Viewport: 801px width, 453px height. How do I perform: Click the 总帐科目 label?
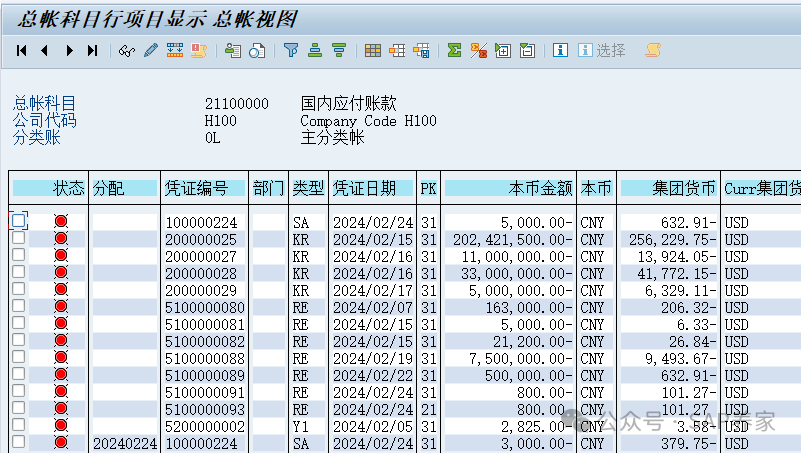pos(44,103)
